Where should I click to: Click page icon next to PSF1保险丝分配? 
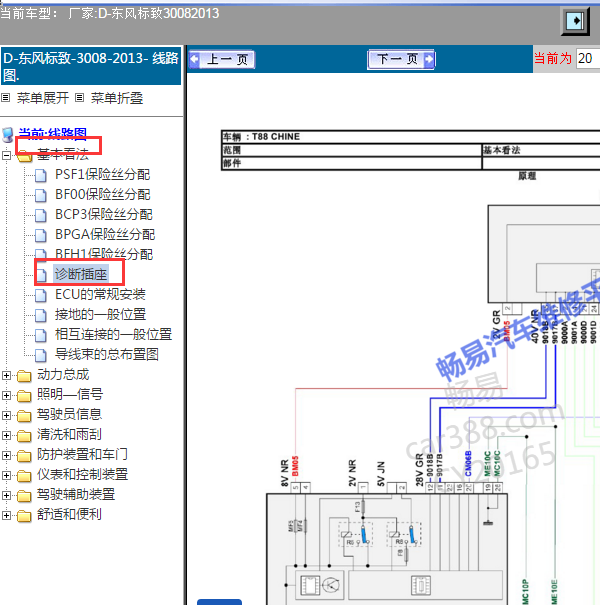pos(41,176)
